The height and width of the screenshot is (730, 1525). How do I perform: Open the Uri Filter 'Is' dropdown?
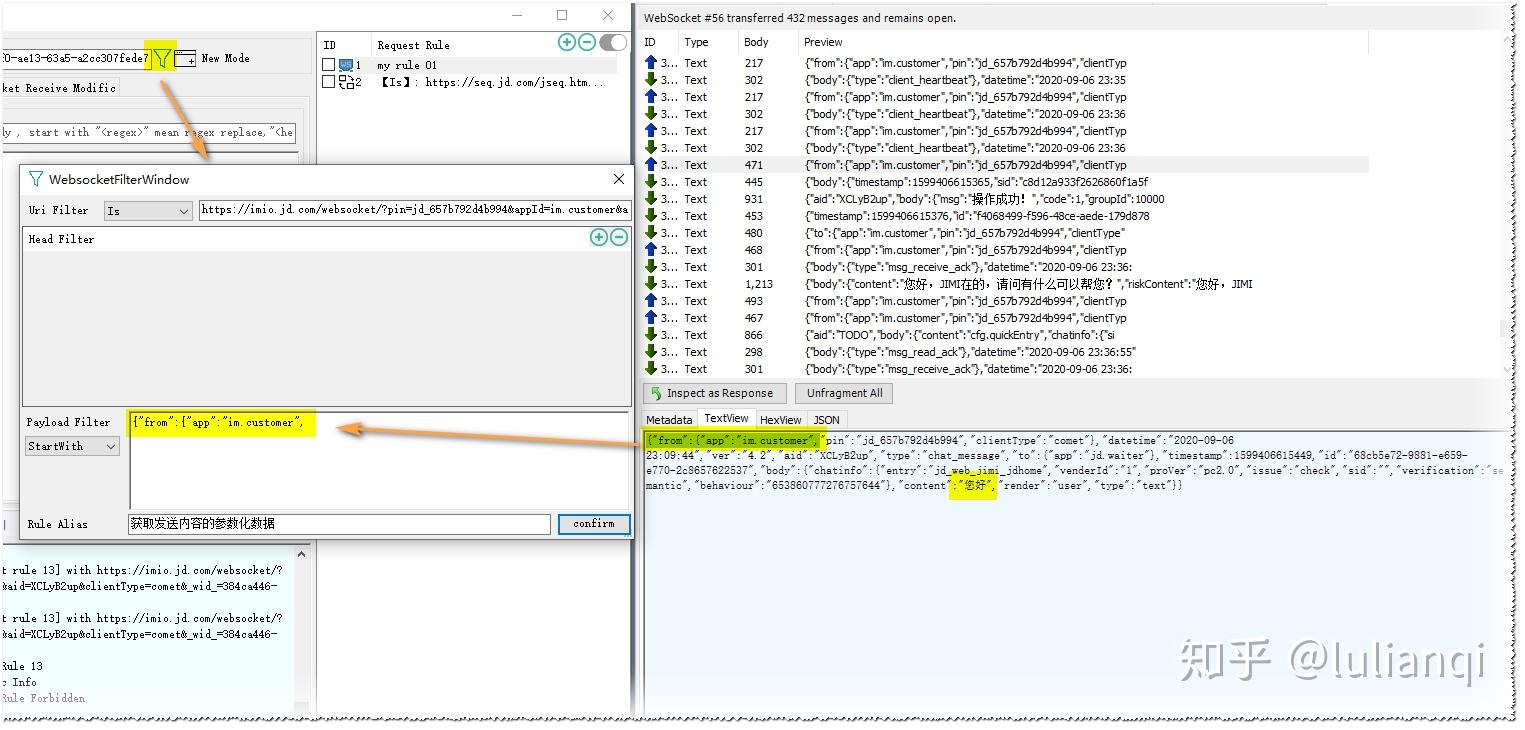[148, 211]
